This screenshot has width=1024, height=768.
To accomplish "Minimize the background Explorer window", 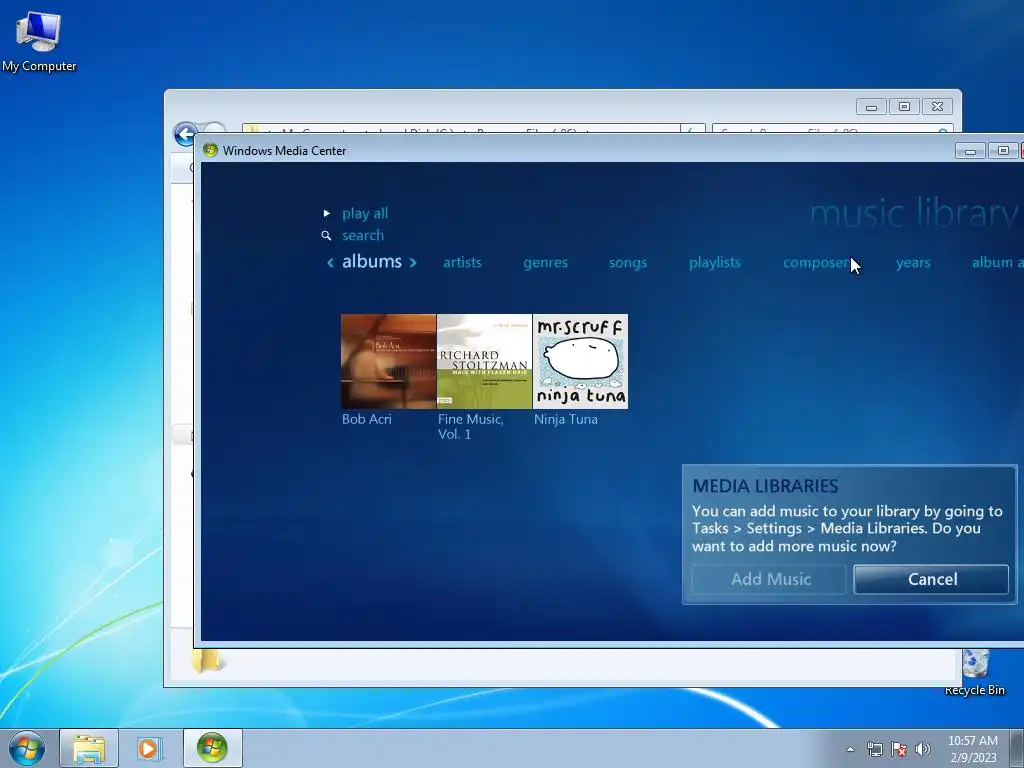I will (x=871, y=106).
